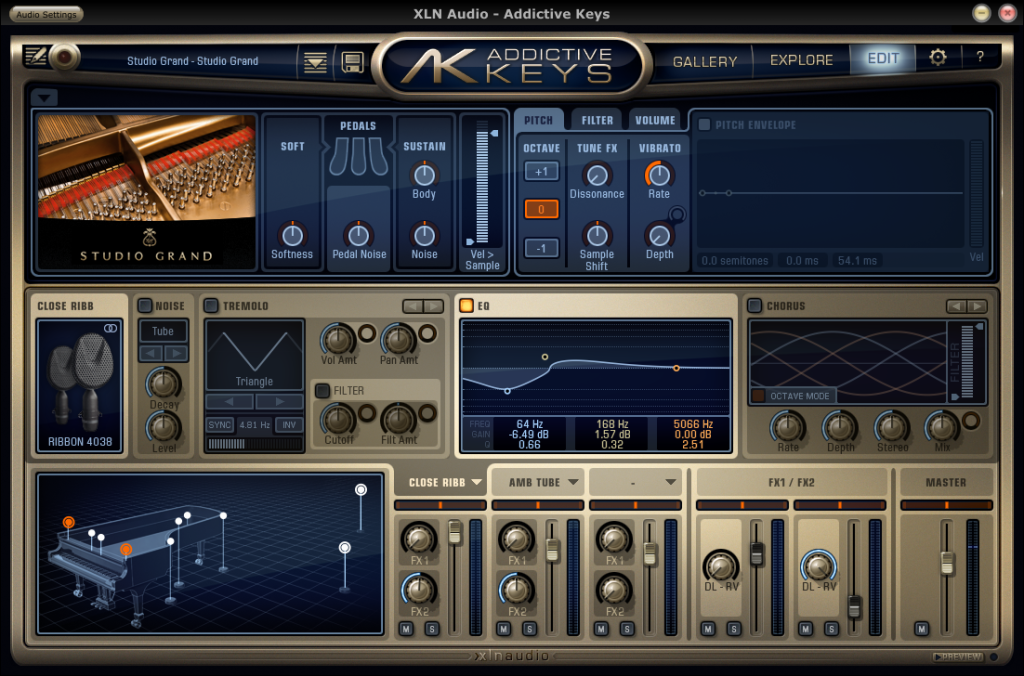Click the octave +1 button
The image size is (1024, 676).
[x=541, y=171]
